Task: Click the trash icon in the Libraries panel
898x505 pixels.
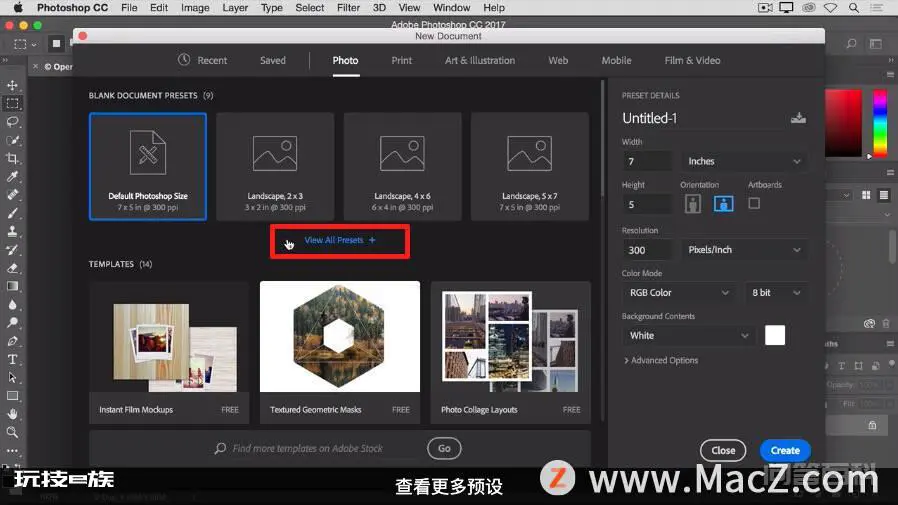Action: [886, 323]
